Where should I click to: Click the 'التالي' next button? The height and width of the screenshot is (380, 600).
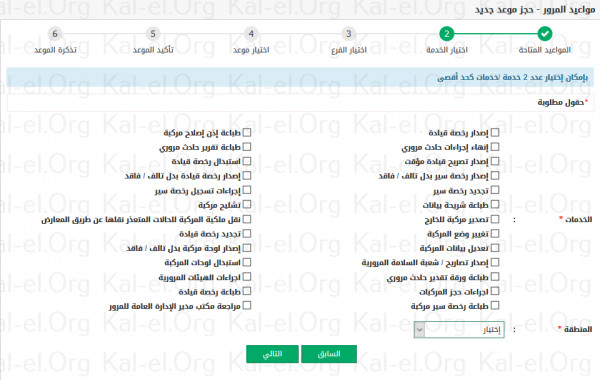(272, 354)
